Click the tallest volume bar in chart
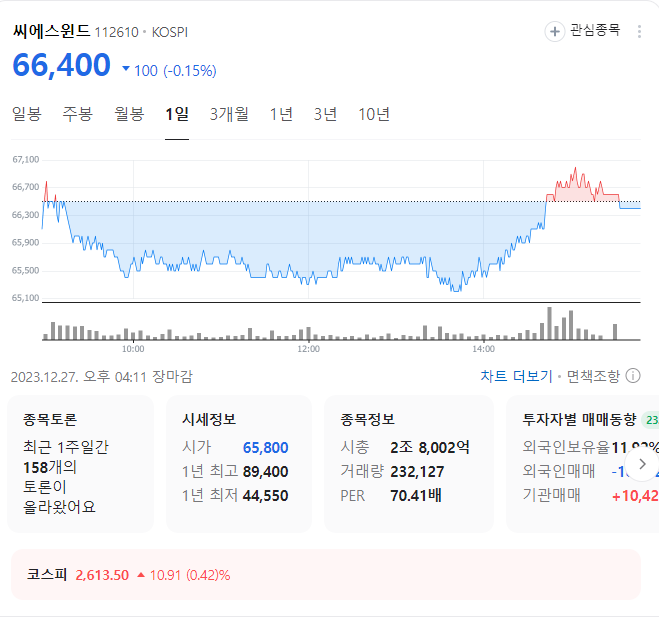 pyautogui.click(x=549, y=323)
